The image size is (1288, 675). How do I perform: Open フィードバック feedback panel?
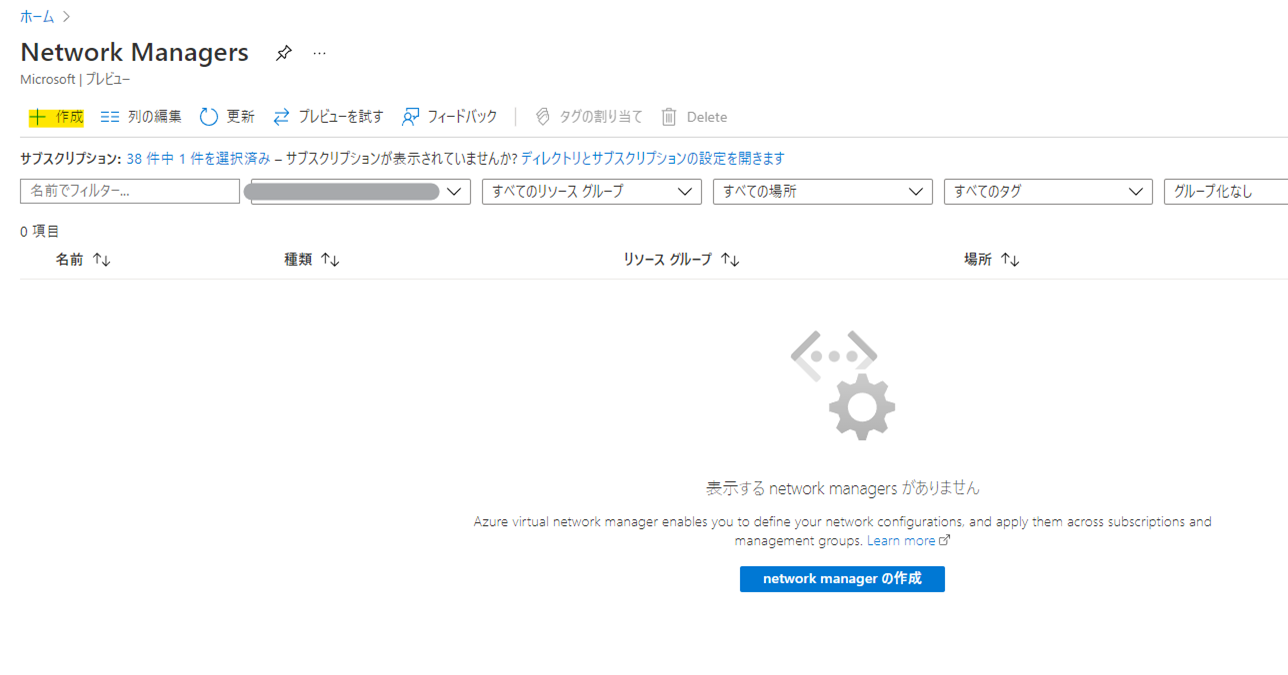[449, 117]
